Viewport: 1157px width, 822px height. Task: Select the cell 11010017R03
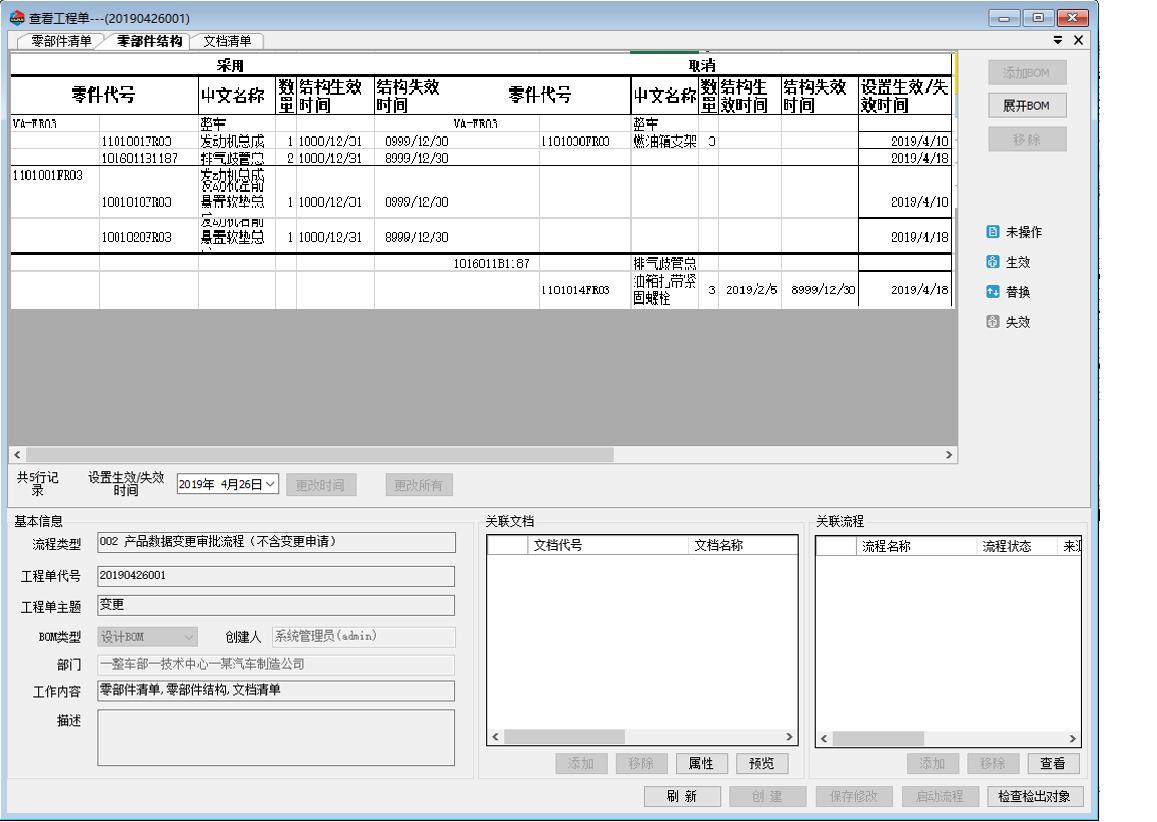[x=148, y=141]
